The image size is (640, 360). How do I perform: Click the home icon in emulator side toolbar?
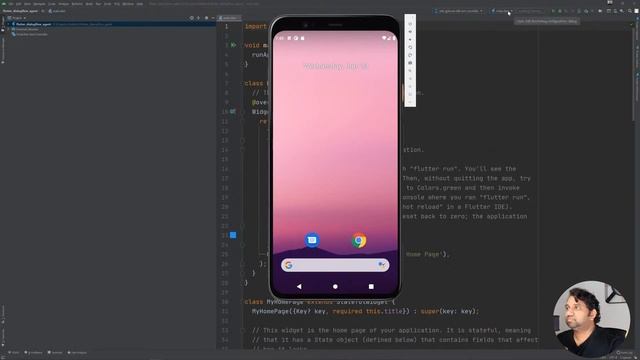tap(410, 86)
